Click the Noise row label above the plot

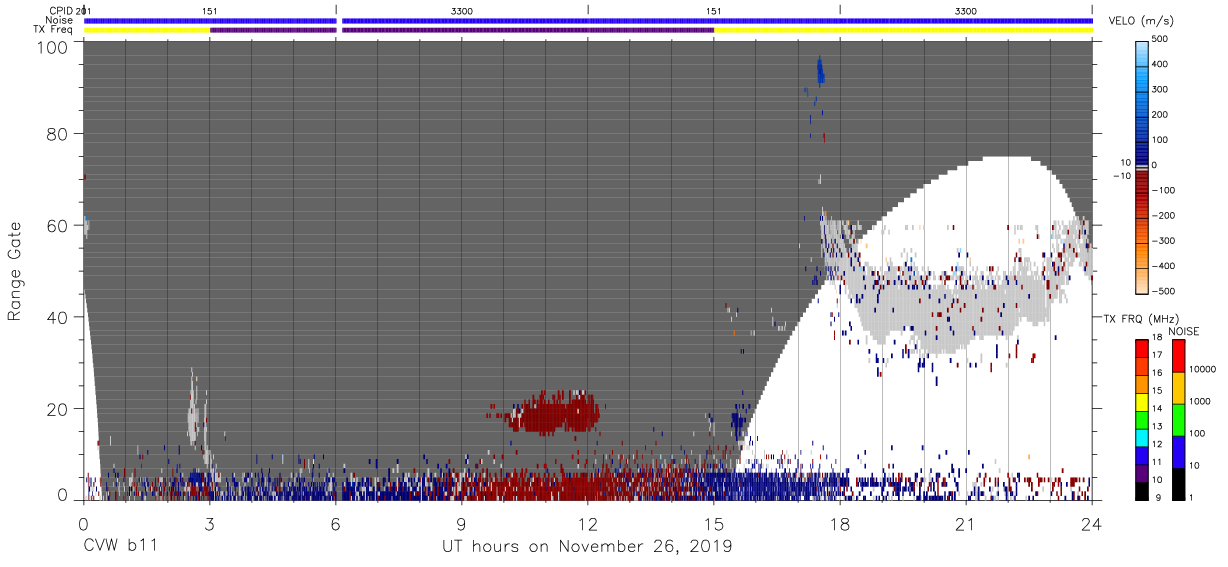60,19
